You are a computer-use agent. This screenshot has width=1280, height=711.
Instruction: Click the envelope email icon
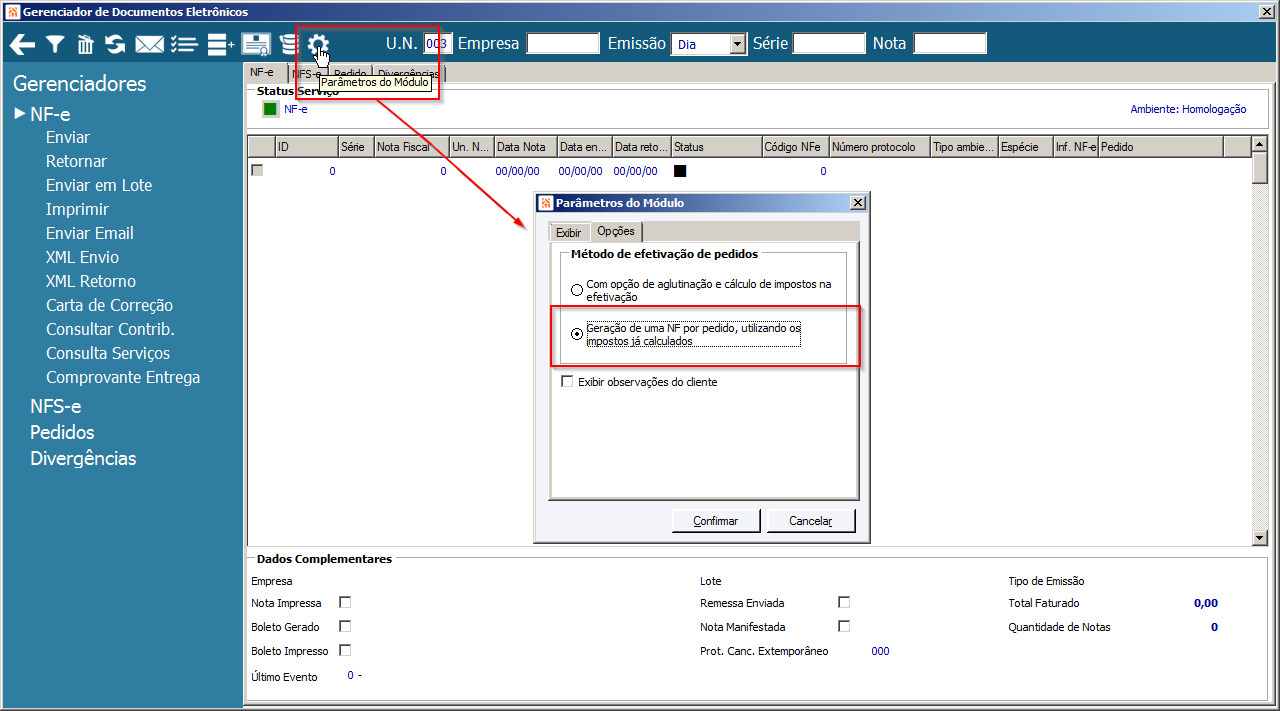(150, 44)
